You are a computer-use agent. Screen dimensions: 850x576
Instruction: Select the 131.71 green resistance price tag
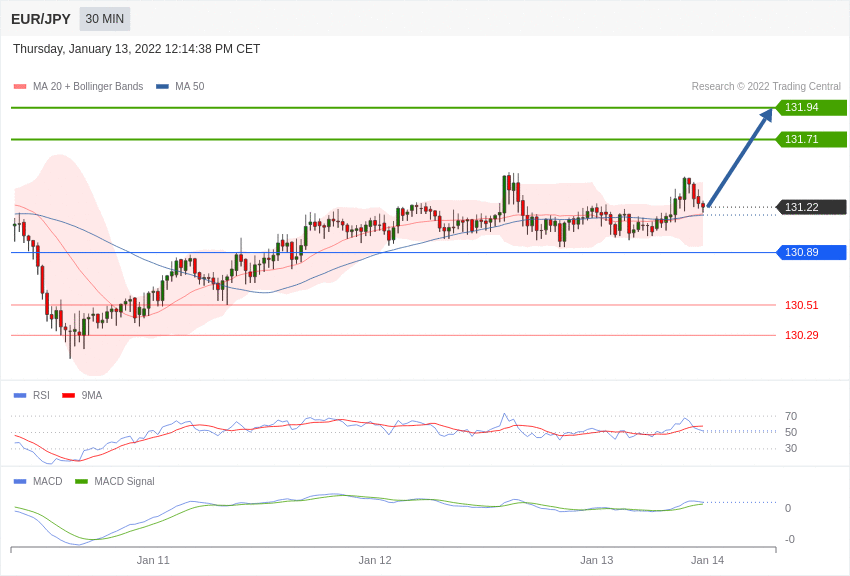point(811,139)
